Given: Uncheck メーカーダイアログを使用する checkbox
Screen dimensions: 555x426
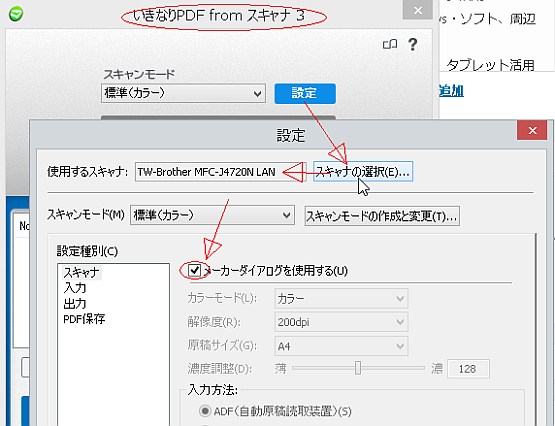Looking at the screenshot, I should click(194, 270).
